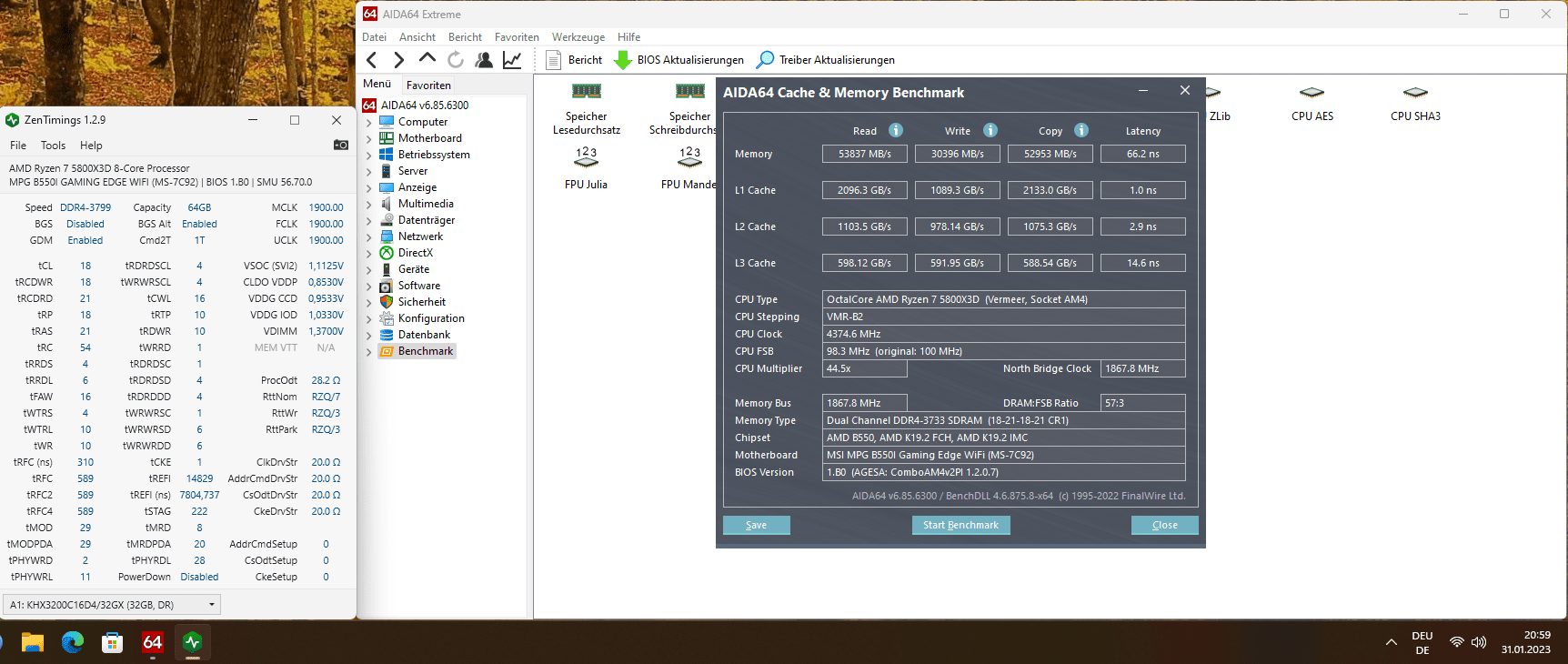The image size is (1568, 664).
Task: Open the clock and date in system tray
Action: tap(1525, 642)
